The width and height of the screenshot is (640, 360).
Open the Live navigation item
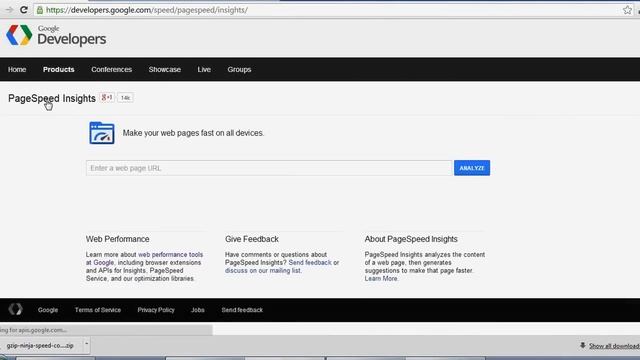pos(204,69)
